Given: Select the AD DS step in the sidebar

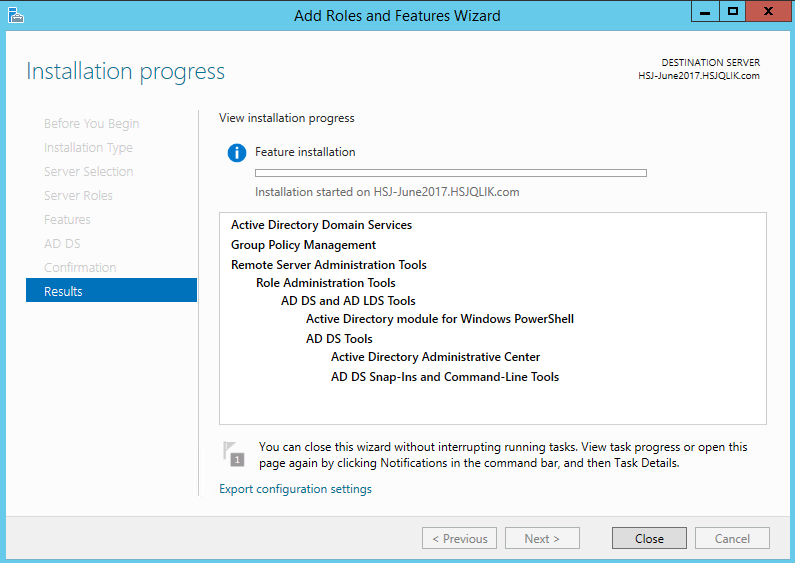Looking at the screenshot, I should click(62, 243).
